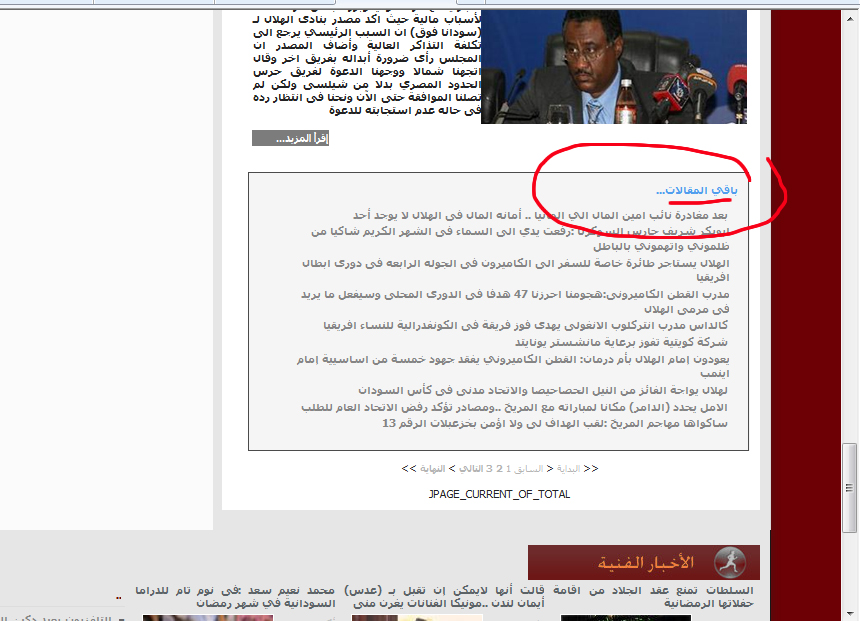Go to pagination page 3

coord(489,468)
